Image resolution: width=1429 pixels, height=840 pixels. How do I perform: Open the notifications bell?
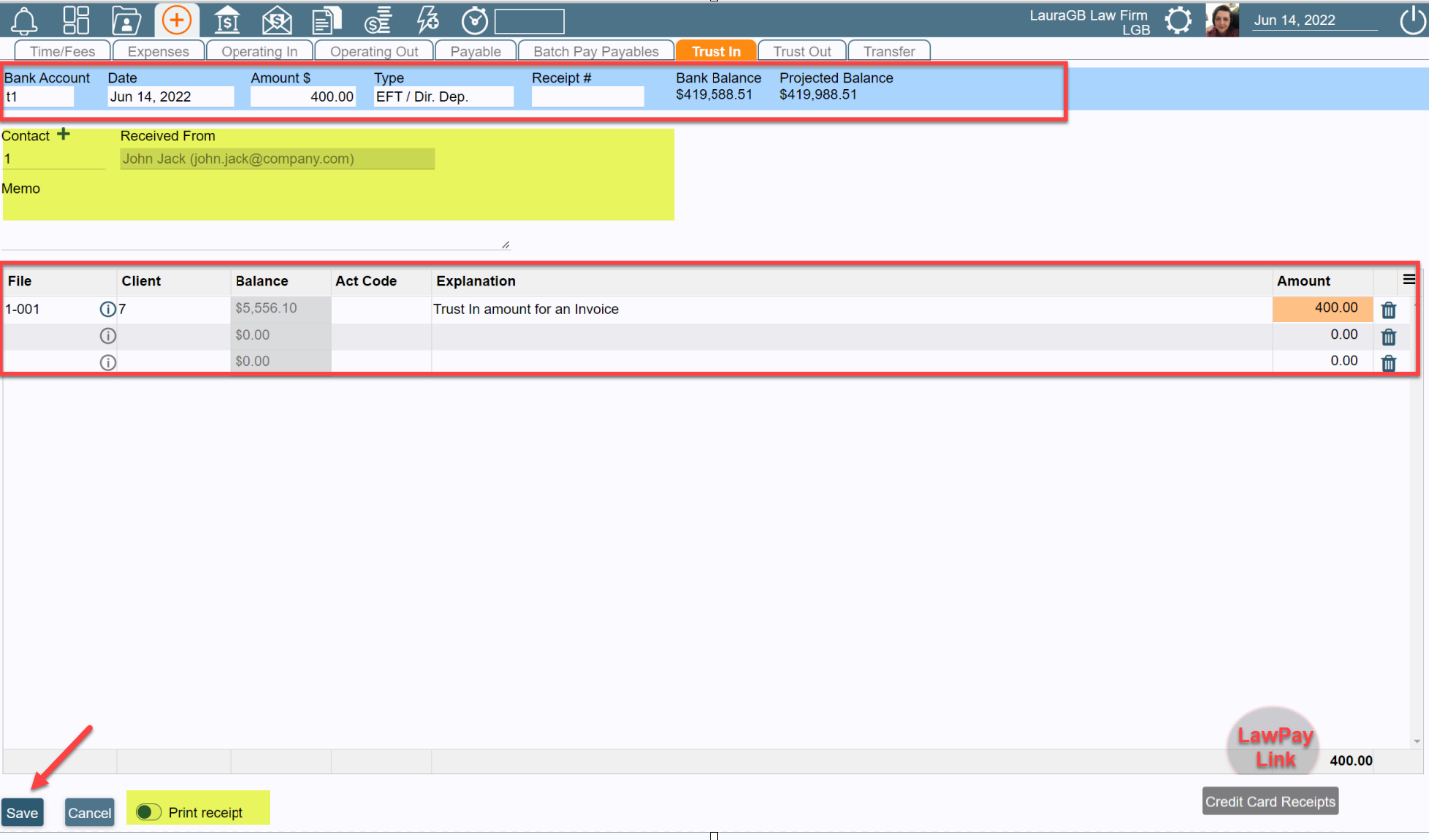click(x=24, y=19)
